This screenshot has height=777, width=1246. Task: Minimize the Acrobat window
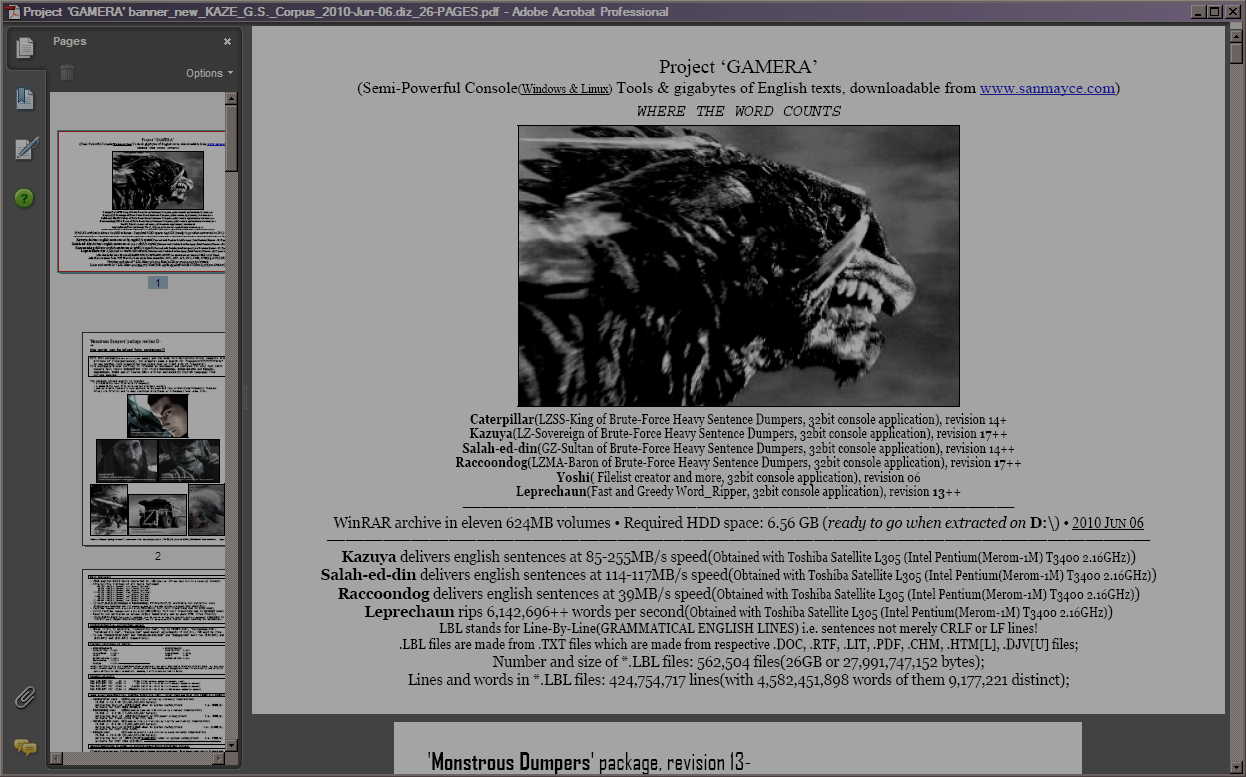[1197, 12]
